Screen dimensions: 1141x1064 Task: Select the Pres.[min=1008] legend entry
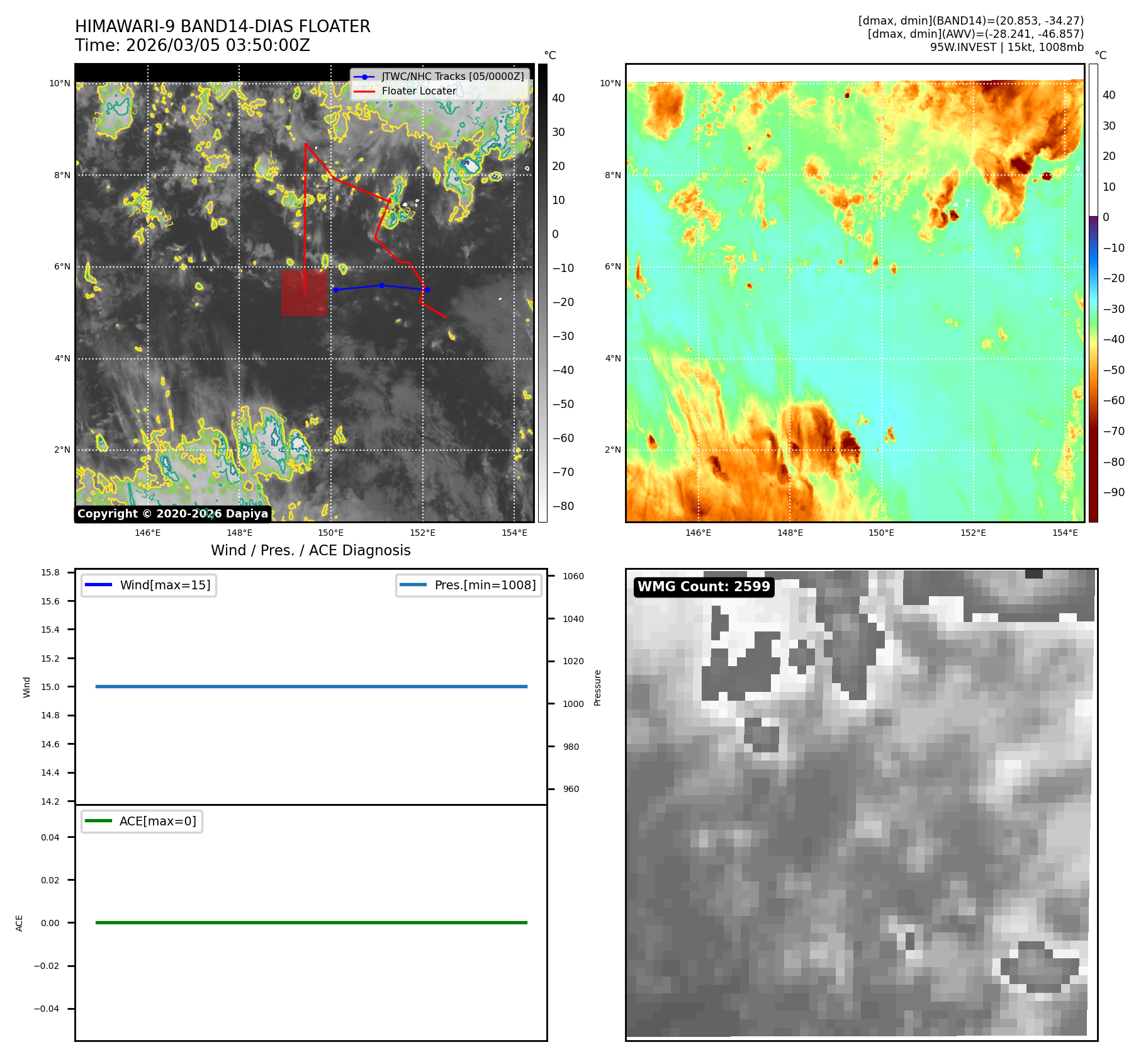click(469, 585)
